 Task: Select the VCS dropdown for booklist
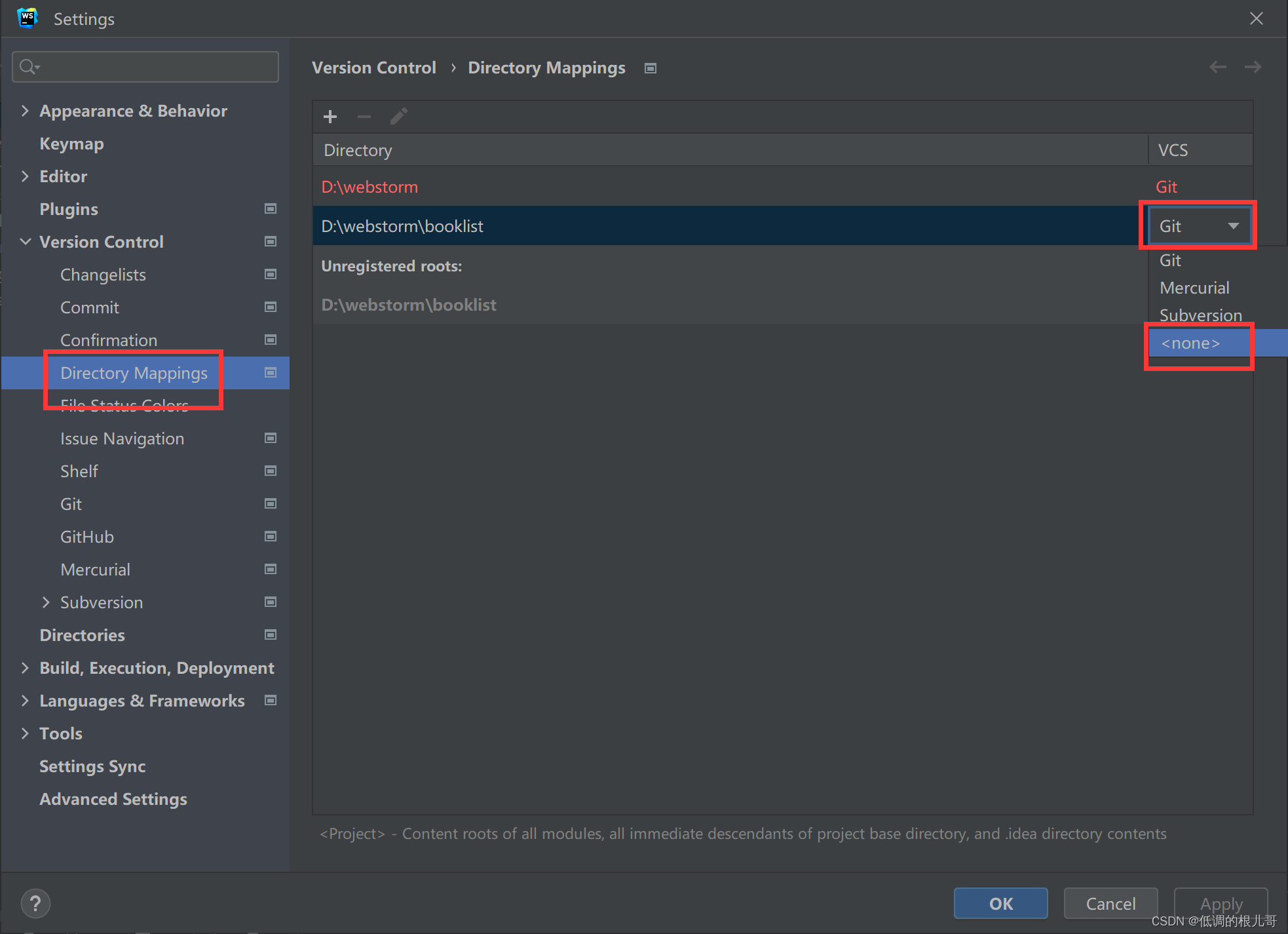coord(1197,226)
